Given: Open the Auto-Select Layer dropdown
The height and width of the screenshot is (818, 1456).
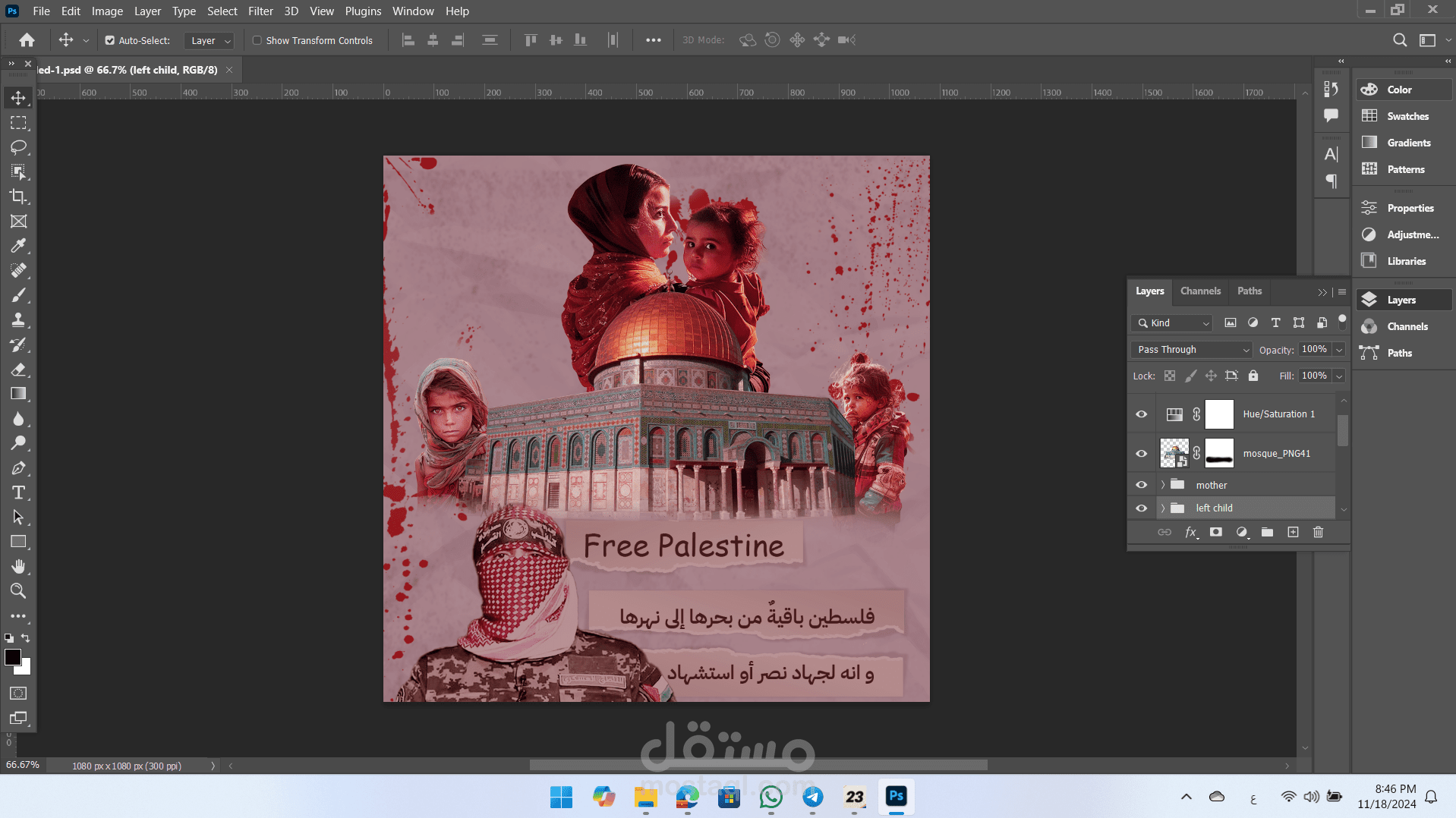Looking at the screenshot, I should 209,40.
